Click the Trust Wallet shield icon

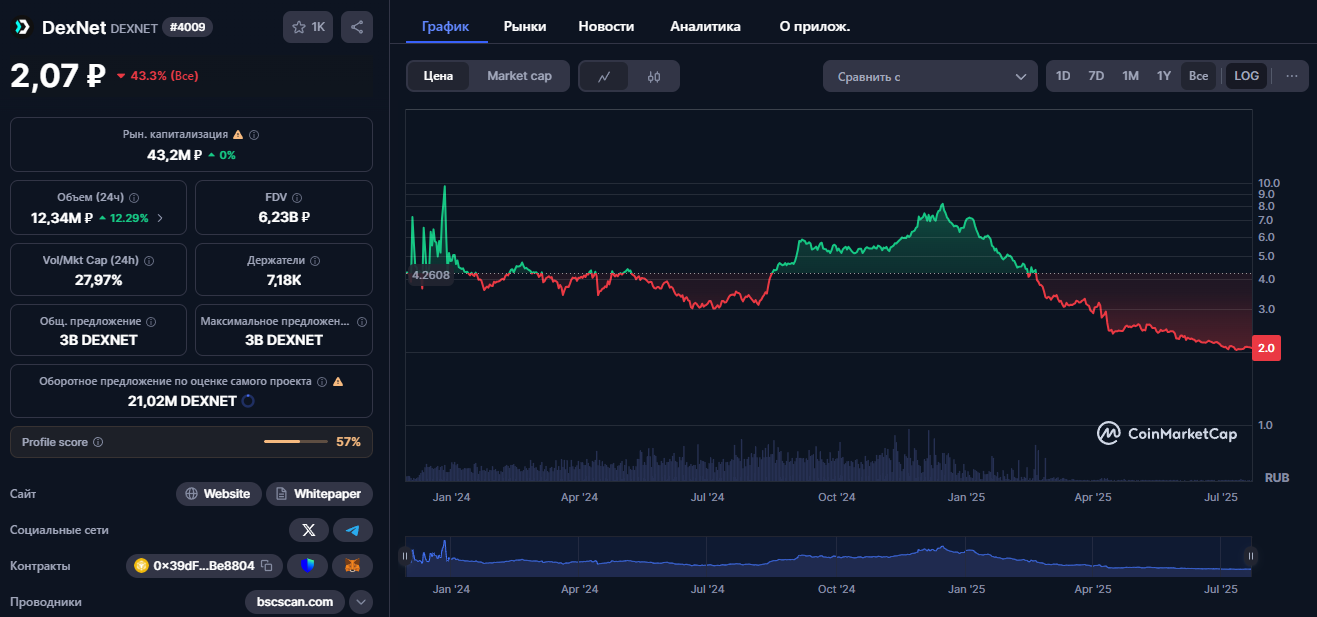point(307,566)
